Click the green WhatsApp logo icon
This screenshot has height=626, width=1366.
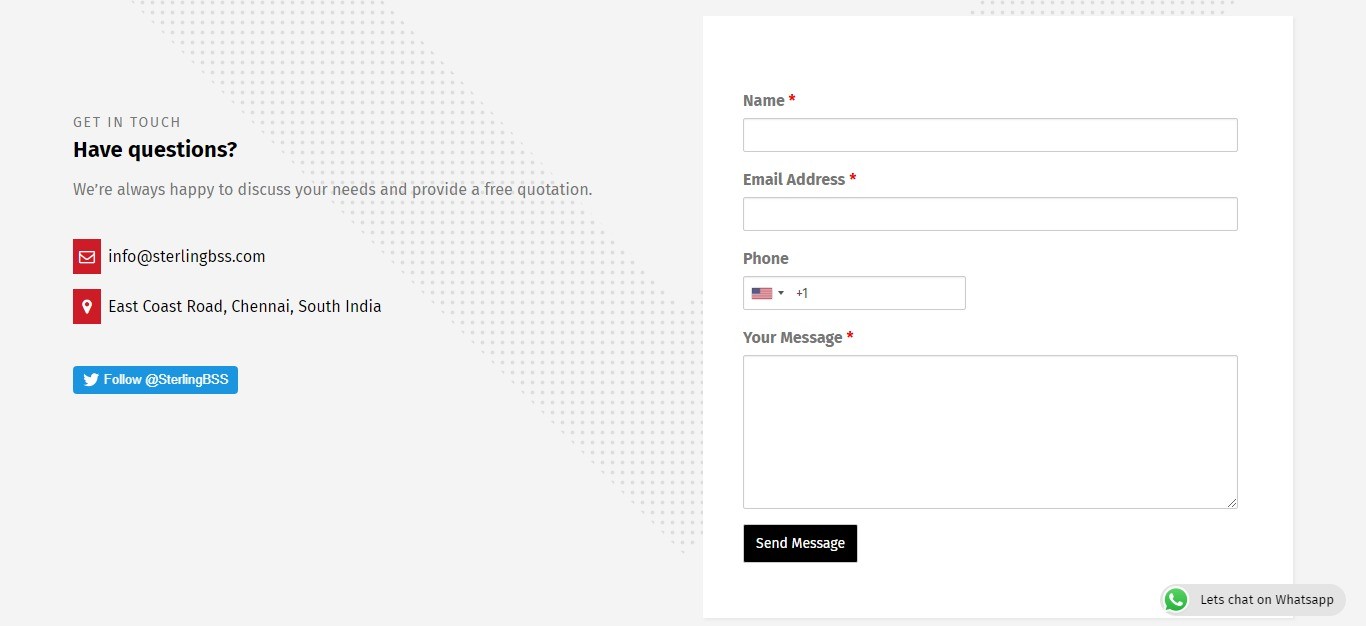1176,600
